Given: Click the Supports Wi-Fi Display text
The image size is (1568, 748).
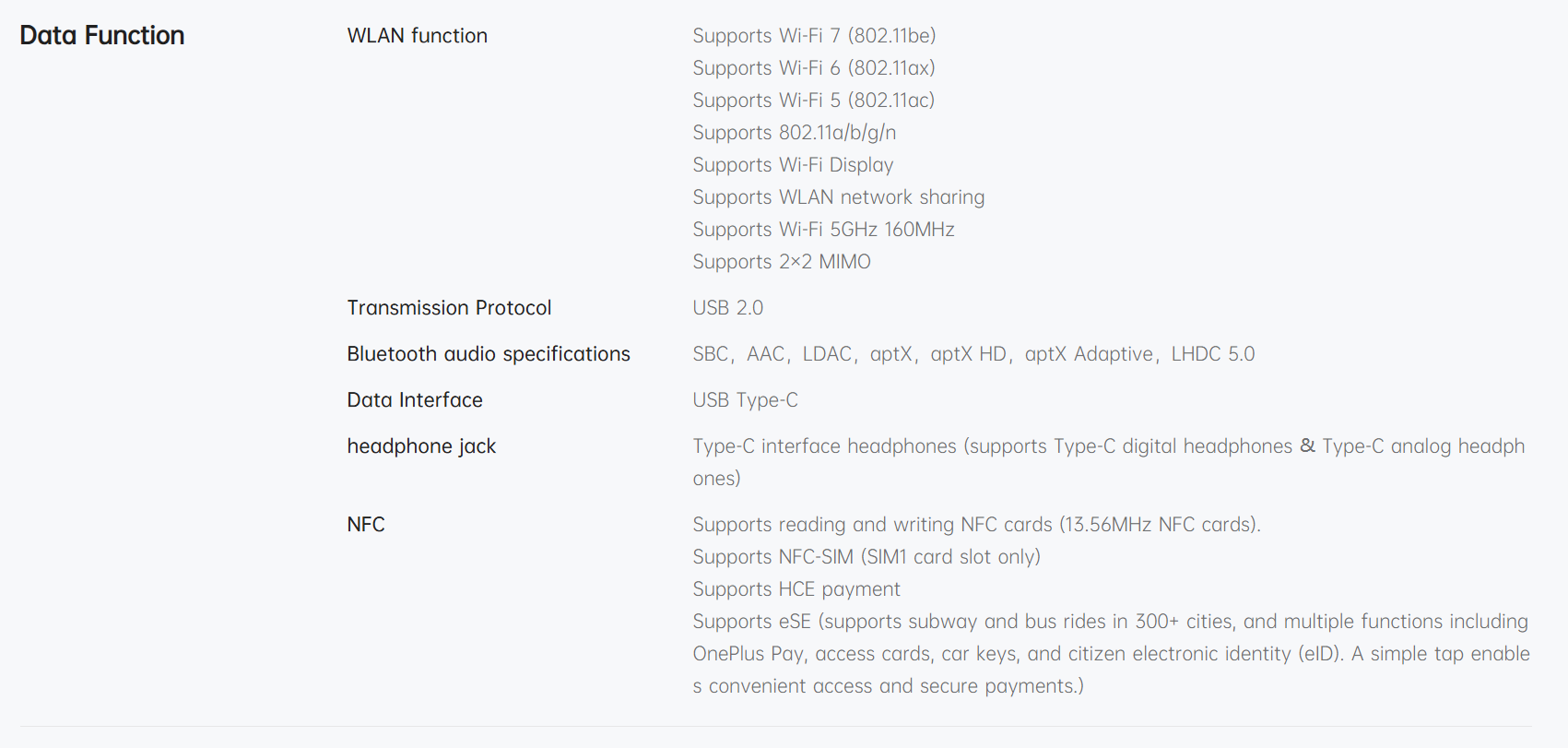Looking at the screenshot, I should click(793, 165).
